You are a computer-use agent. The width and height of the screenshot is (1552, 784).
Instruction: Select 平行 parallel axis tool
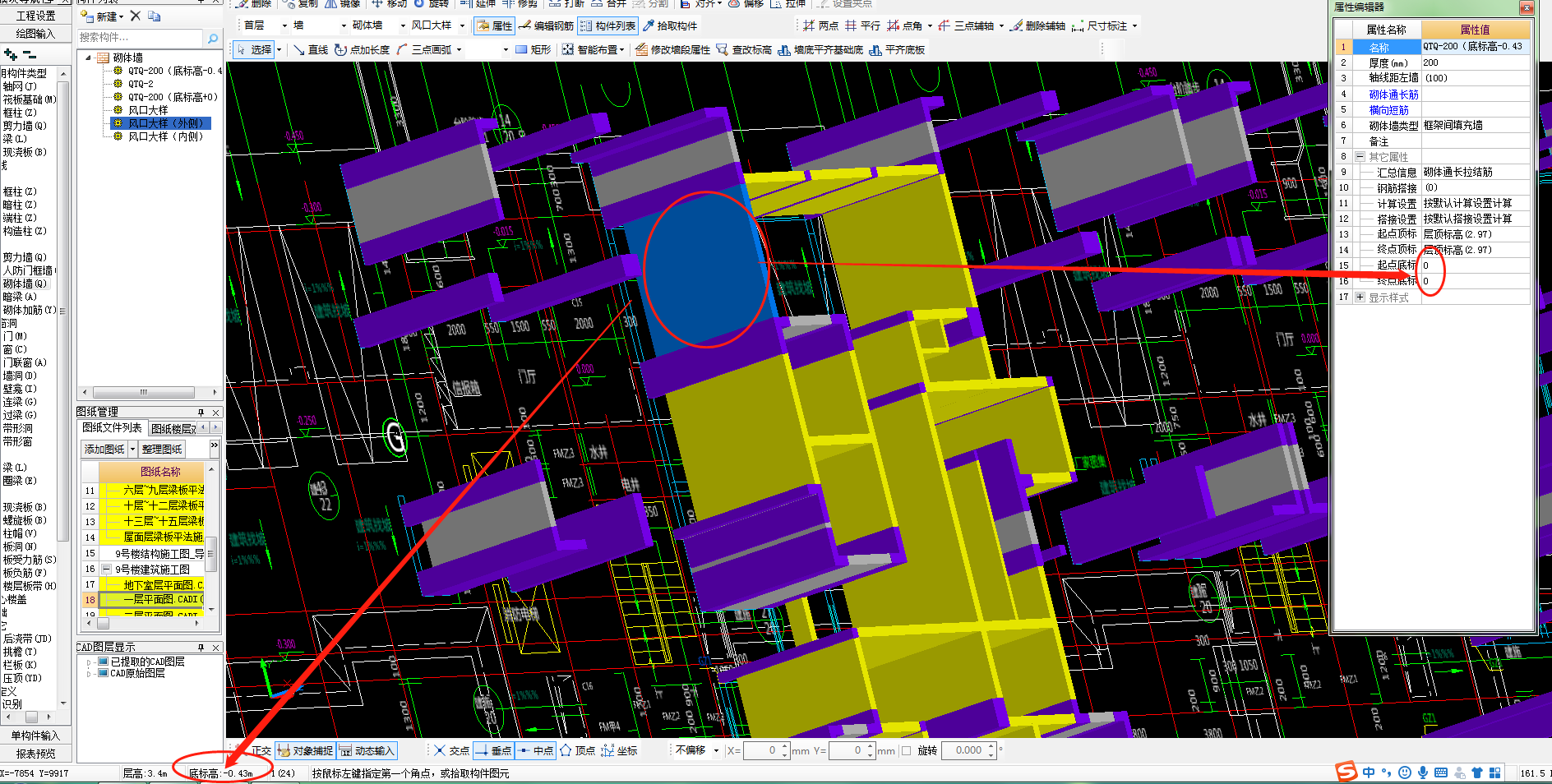[x=862, y=25]
